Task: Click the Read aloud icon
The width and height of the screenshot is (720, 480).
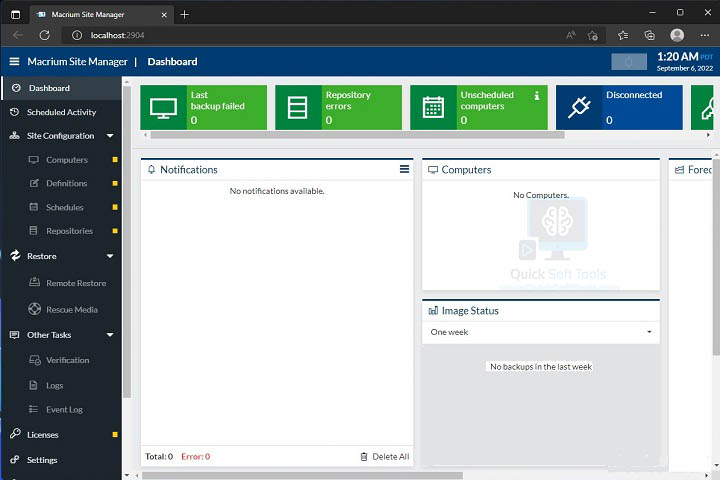Action: [x=570, y=35]
